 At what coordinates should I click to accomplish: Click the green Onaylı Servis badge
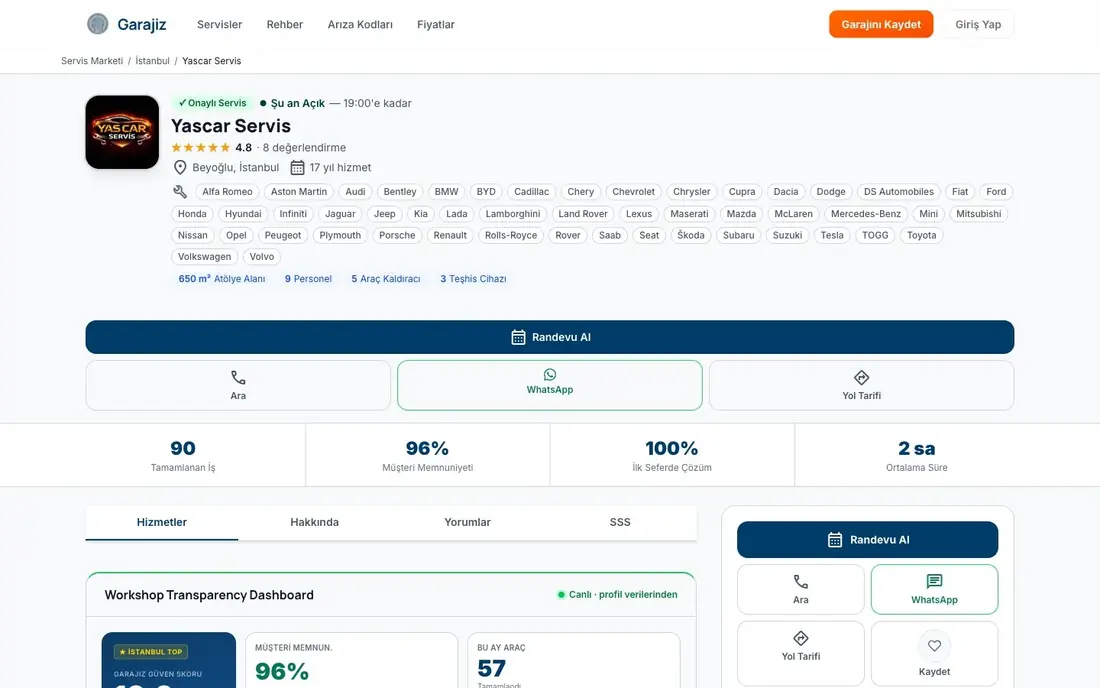click(212, 103)
